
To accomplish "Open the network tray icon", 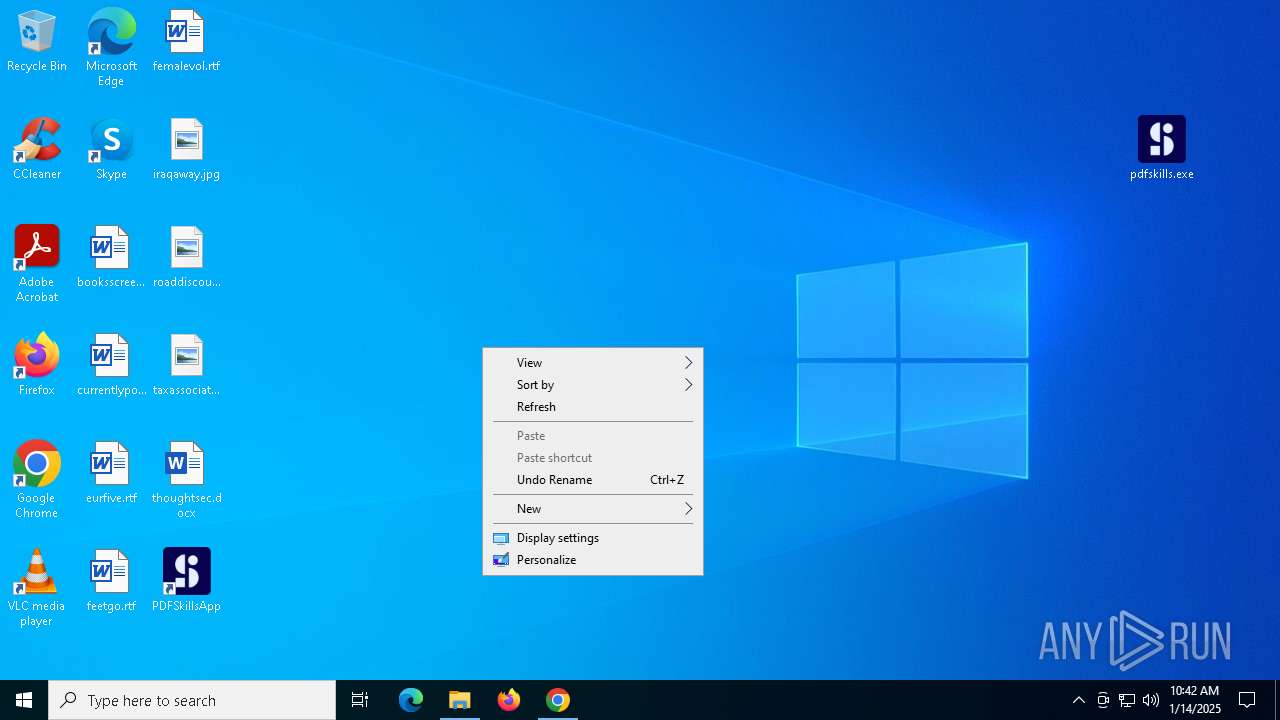I will tap(1127, 700).
